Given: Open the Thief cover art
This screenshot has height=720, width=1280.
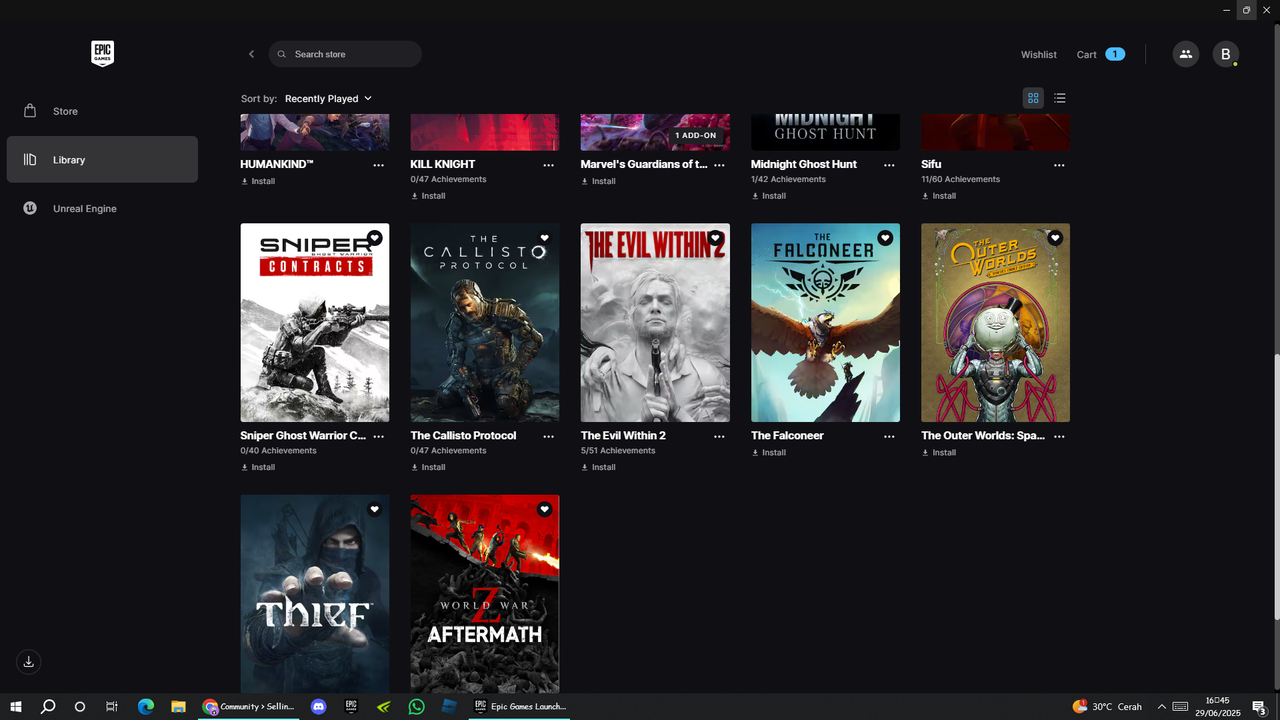Looking at the screenshot, I should tap(315, 594).
